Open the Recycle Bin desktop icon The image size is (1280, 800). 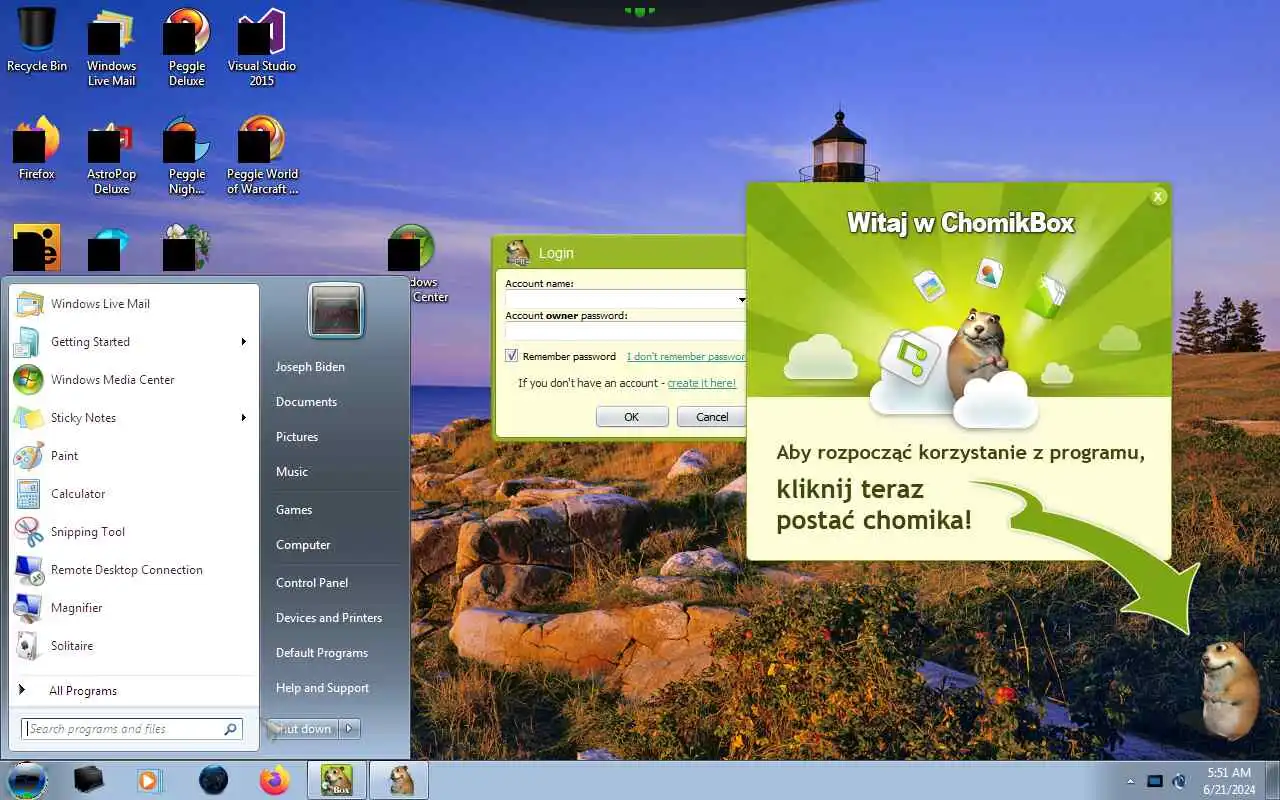pos(37,42)
